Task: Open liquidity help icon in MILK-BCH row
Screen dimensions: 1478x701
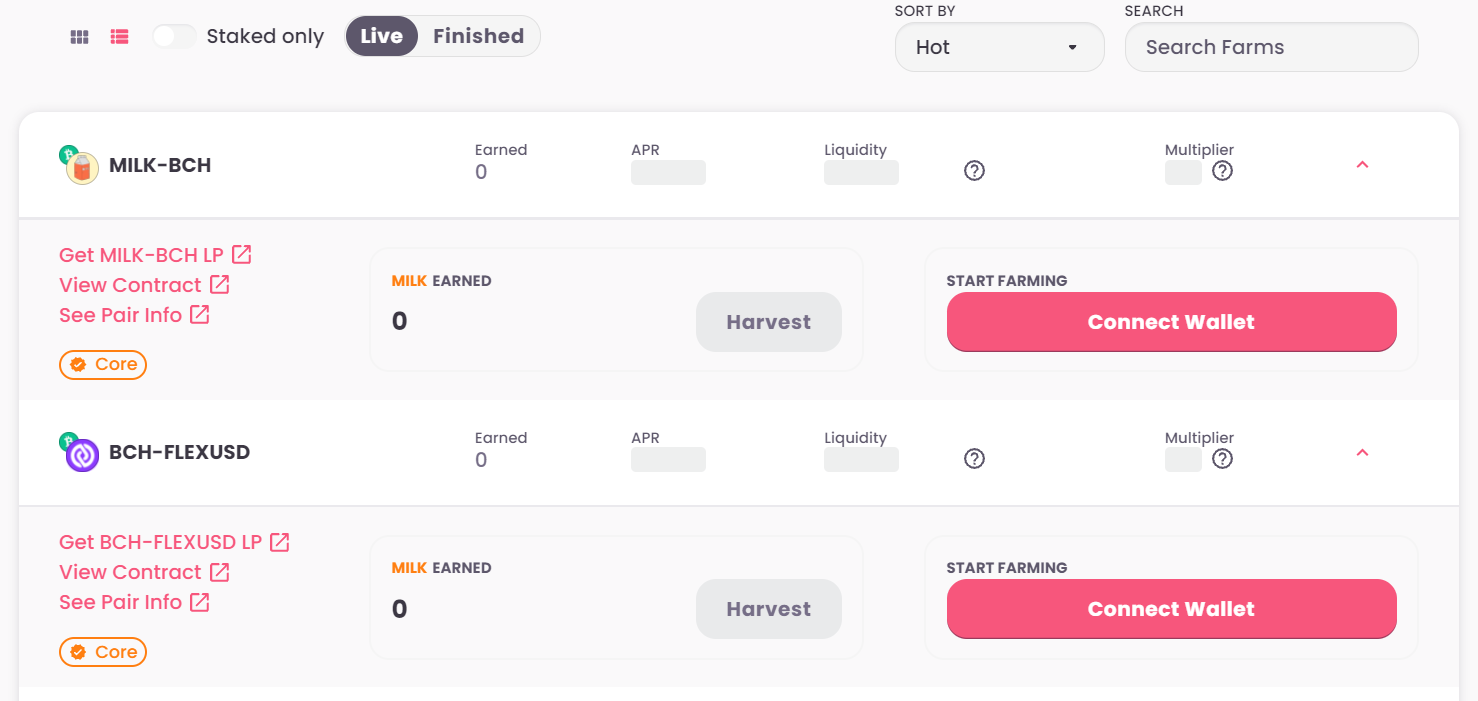Action: click(x=975, y=171)
